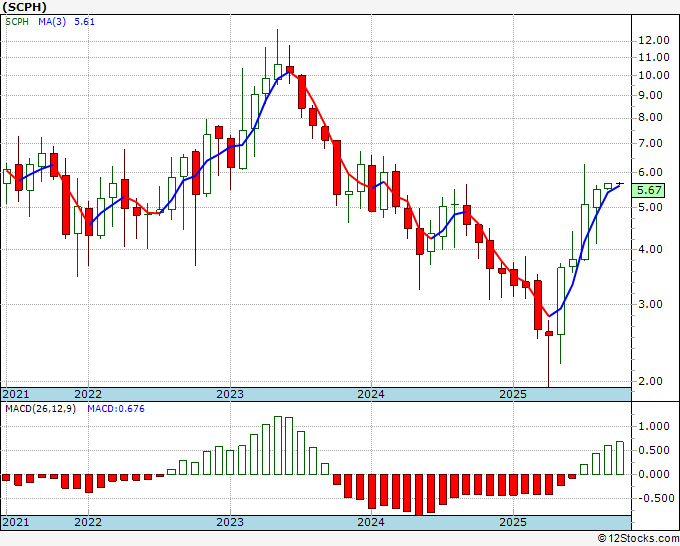The height and width of the screenshot is (546, 680).
Task: Click the tallest green MACD bar in 2023
Action: [x=278, y=445]
